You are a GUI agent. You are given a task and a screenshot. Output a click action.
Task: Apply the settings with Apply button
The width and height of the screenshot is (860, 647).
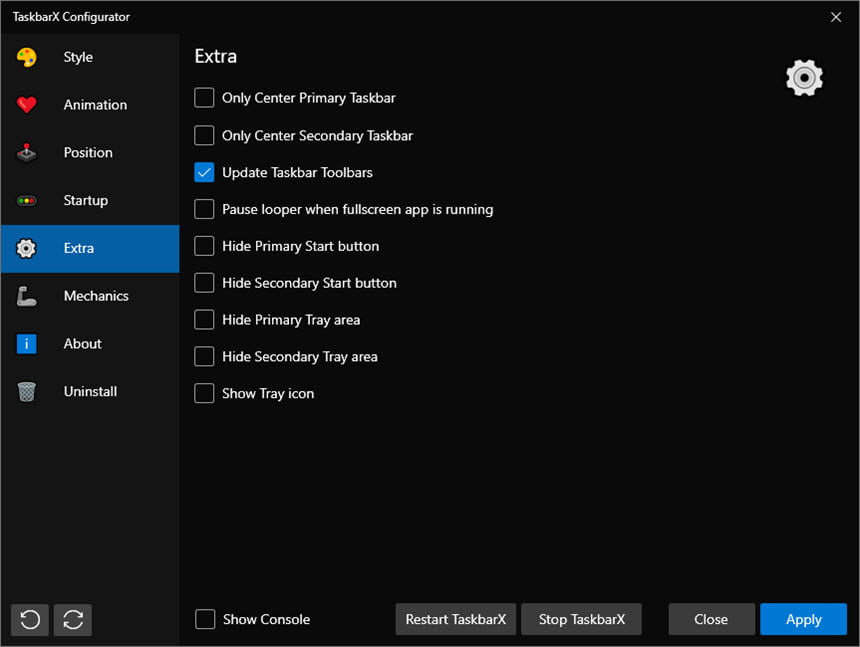point(804,620)
